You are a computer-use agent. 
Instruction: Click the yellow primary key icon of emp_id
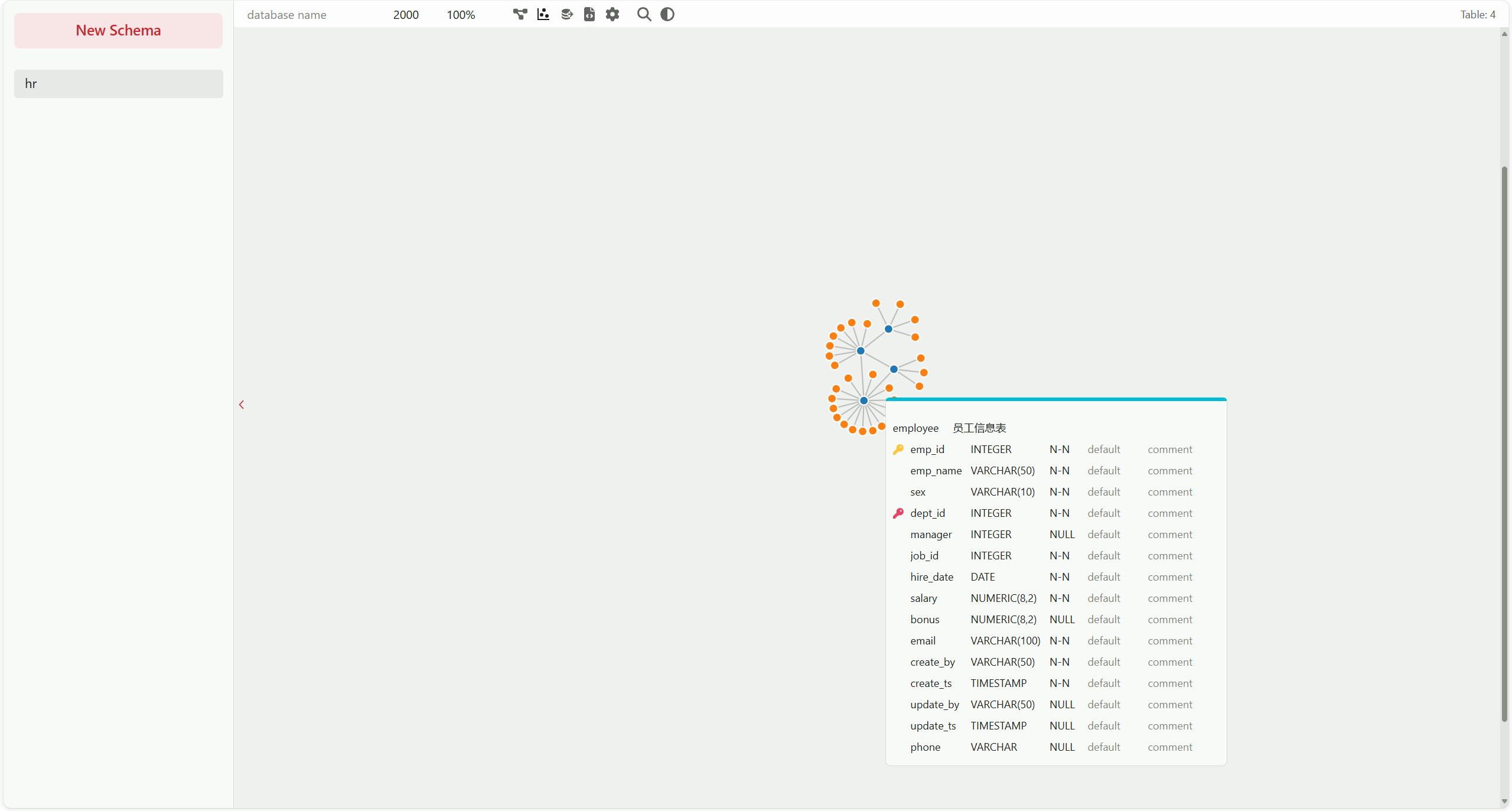tap(898, 450)
